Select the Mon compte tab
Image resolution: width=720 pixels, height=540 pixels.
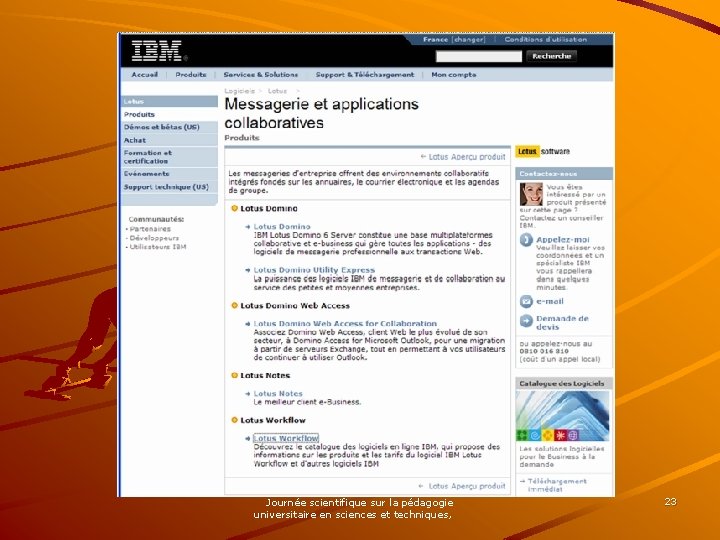tap(454, 74)
